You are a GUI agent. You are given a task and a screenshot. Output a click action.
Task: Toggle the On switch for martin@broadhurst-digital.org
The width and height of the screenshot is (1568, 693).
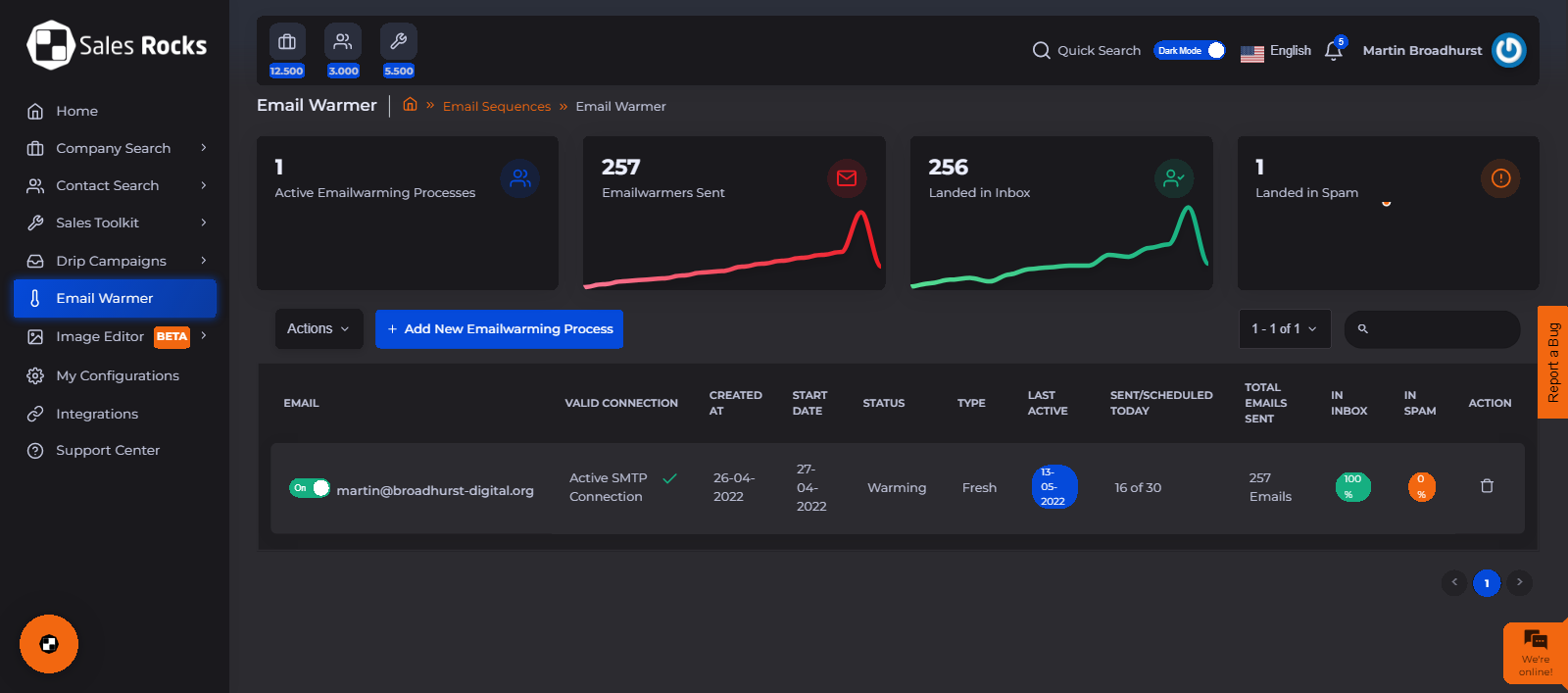click(x=310, y=488)
